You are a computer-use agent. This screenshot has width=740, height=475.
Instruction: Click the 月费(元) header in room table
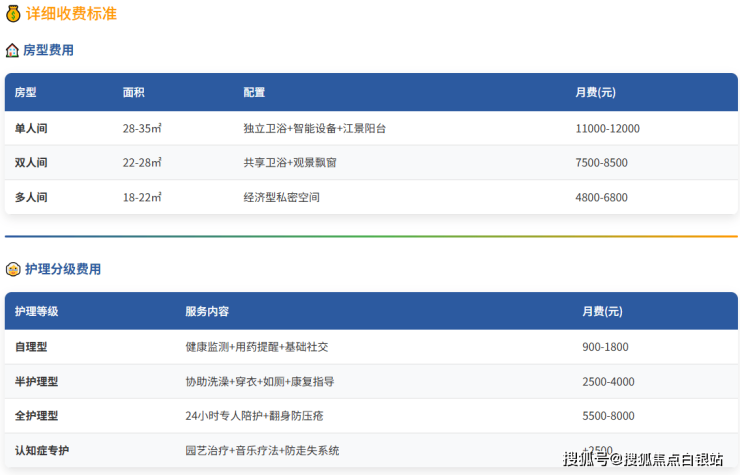[595, 92]
